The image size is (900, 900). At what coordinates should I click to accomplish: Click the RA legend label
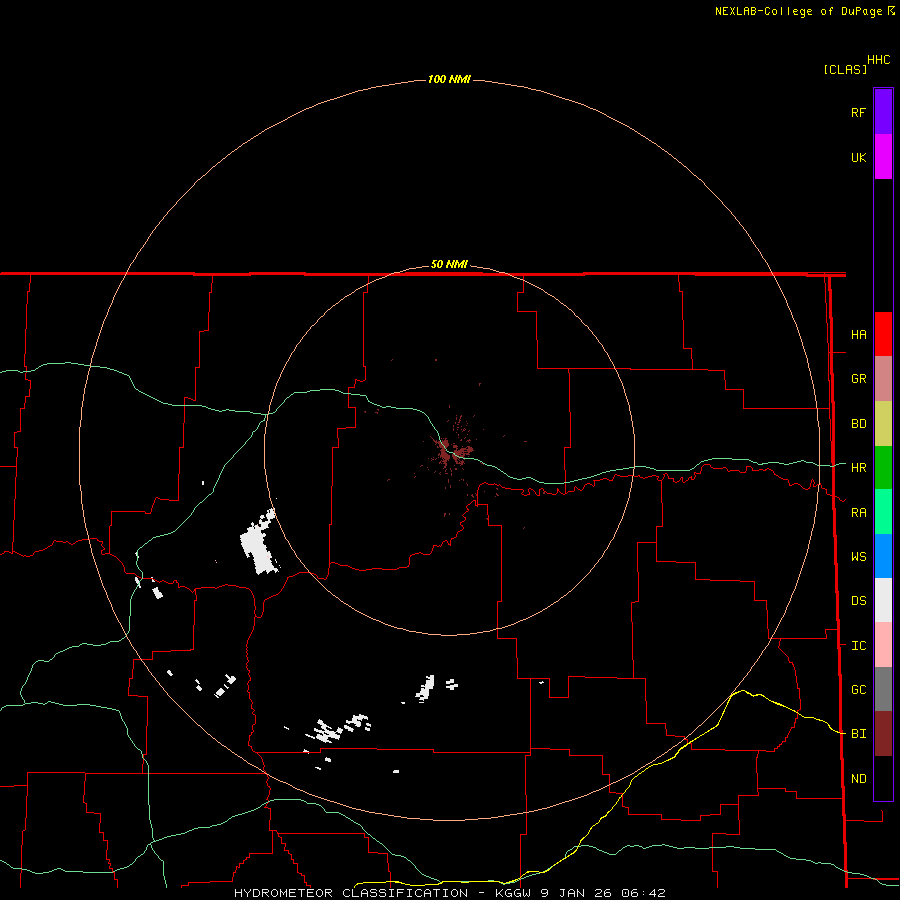858,513
